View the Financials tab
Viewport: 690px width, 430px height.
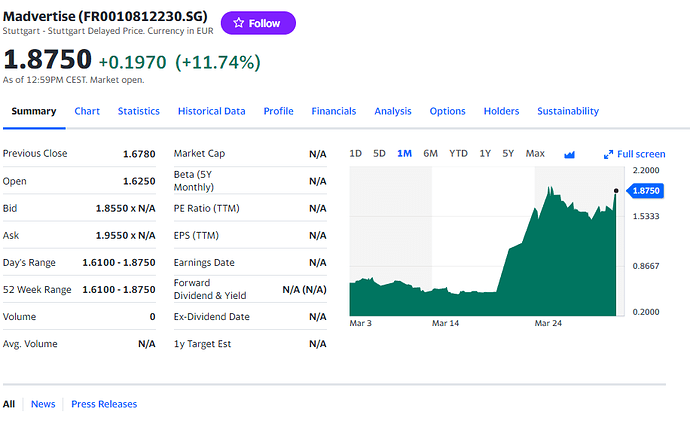coord(334,111)
